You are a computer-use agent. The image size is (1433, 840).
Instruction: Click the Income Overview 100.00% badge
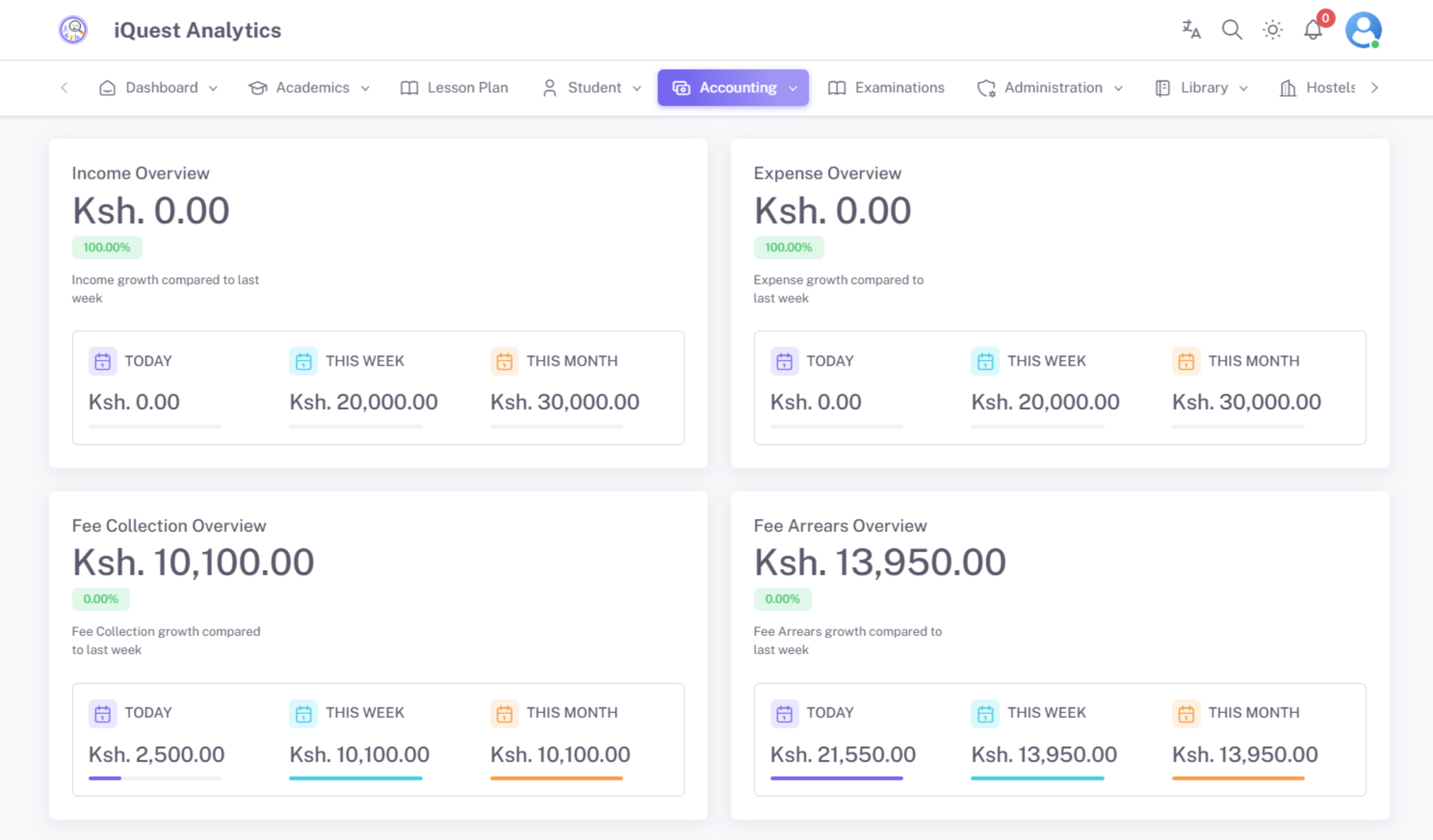(x=107, y=247)
